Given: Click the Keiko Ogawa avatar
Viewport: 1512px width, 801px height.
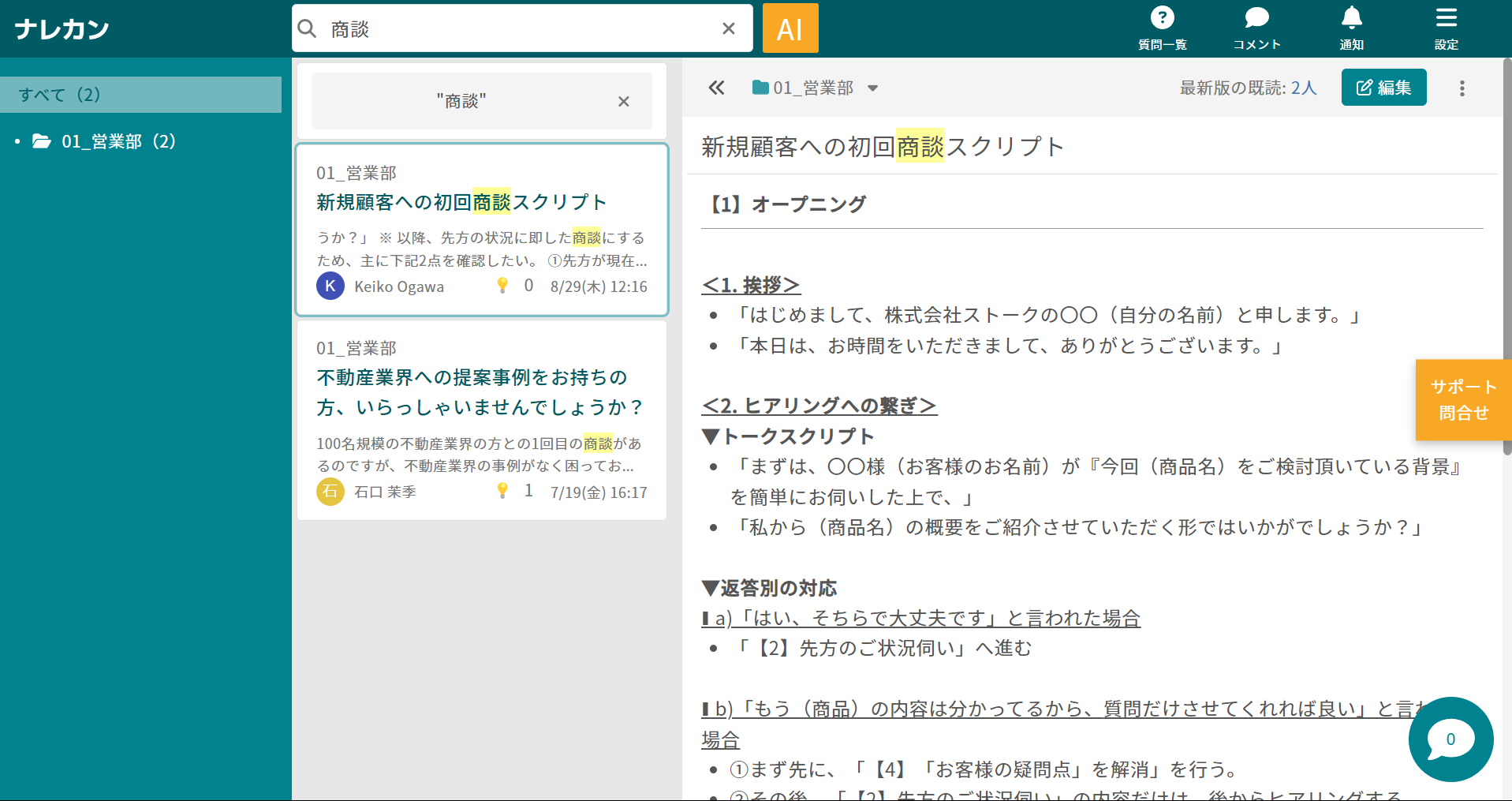Looking at the screenshot, I should [330, 286].
